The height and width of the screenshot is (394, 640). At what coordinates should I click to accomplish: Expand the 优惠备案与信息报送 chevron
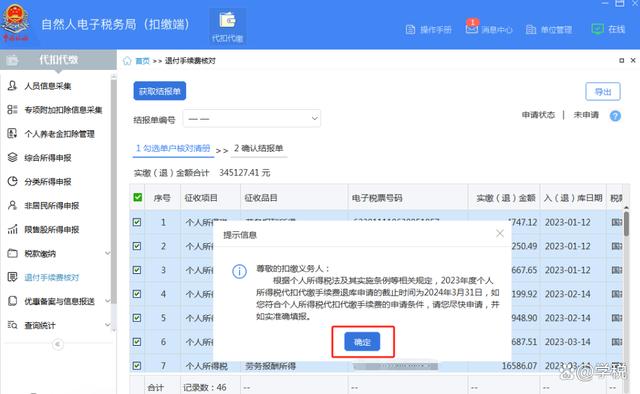pos(107,301)
